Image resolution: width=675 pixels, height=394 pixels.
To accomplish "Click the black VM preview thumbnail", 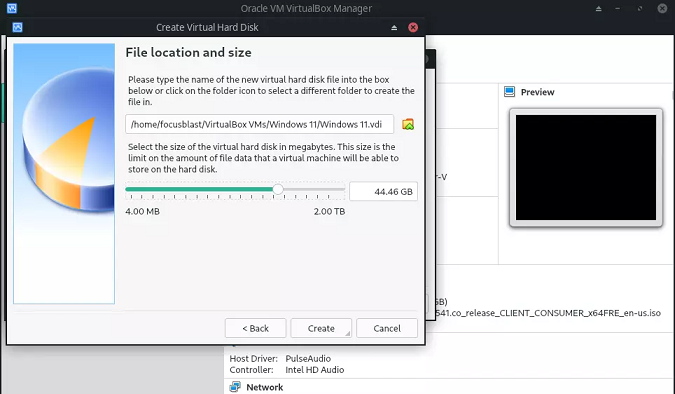I will (x=586, y=167).
